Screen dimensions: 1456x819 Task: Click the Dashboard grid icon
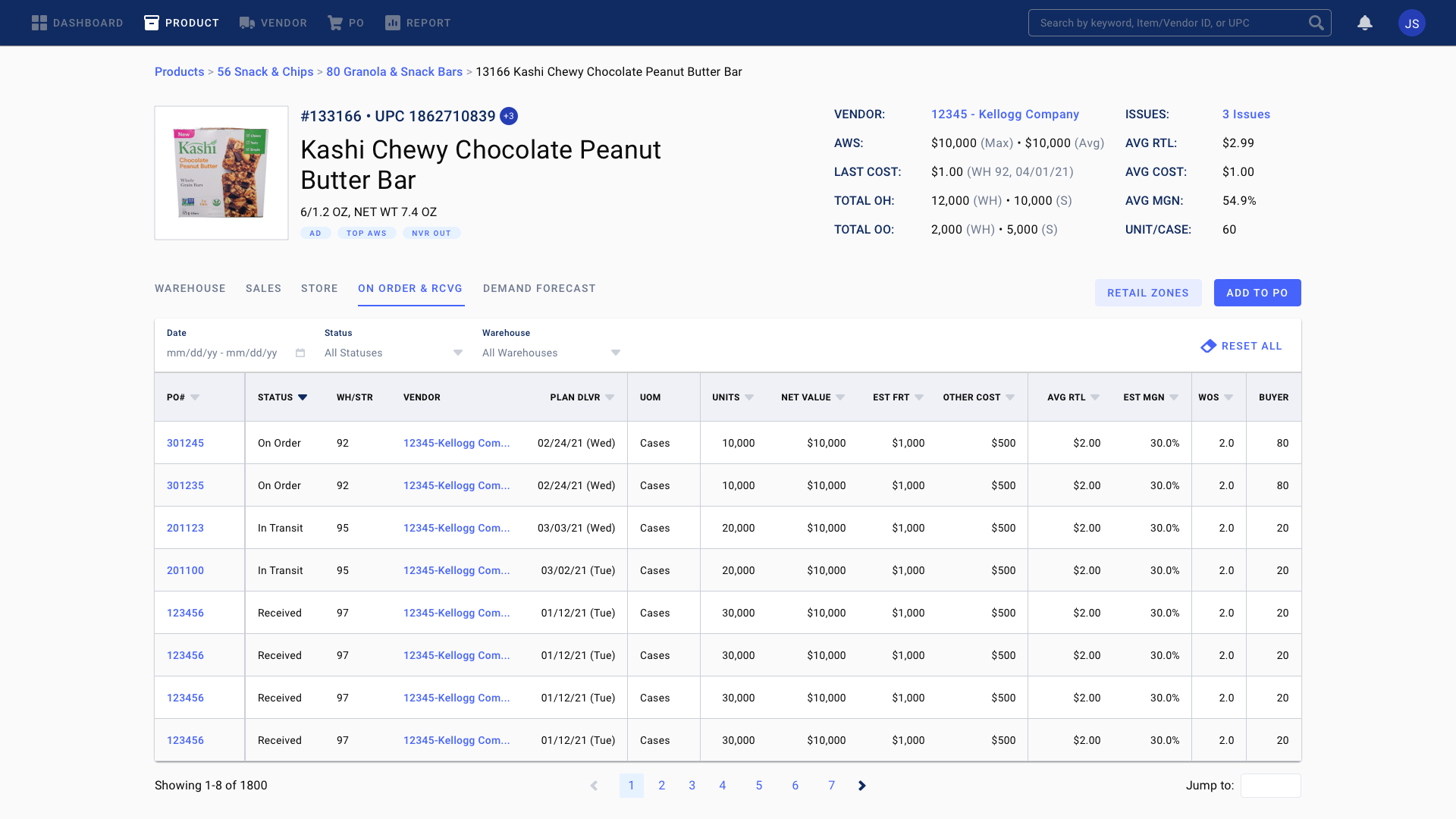pos(39,23)
